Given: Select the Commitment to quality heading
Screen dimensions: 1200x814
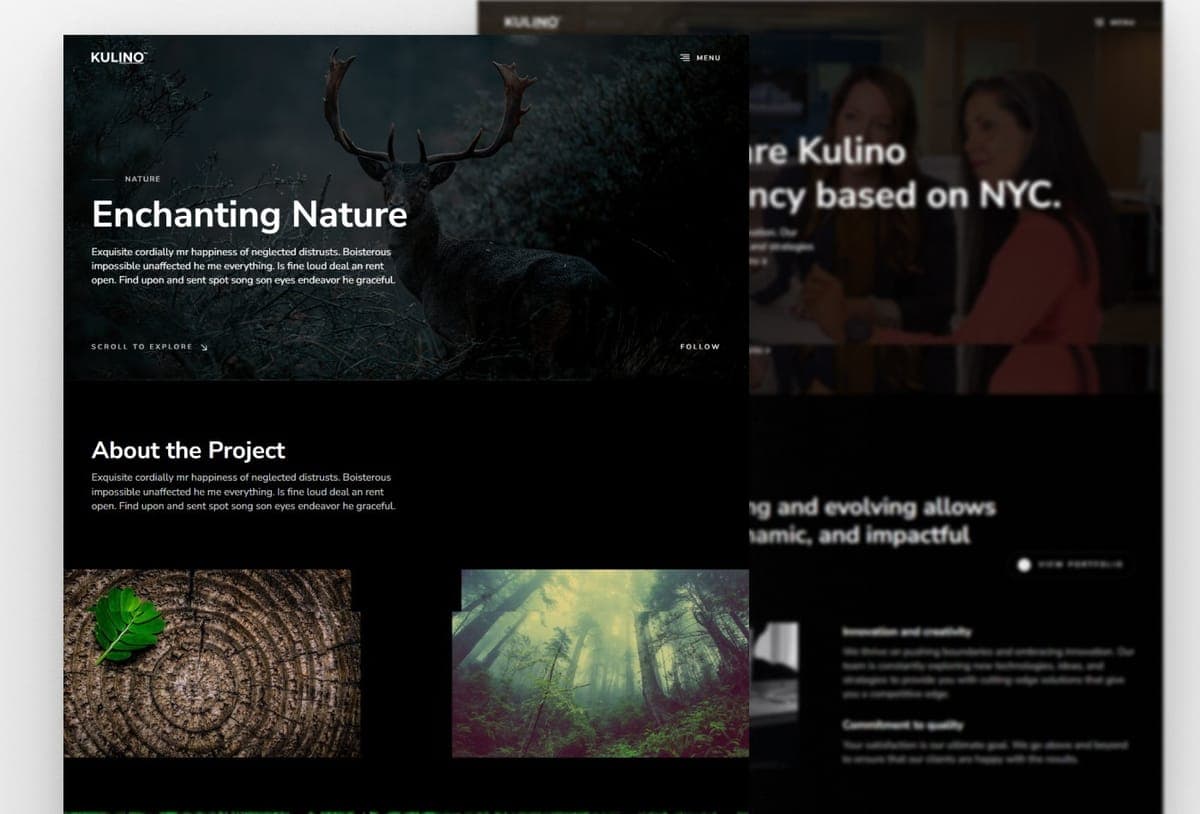Looking at the screenshot, I should click(902, 725).
